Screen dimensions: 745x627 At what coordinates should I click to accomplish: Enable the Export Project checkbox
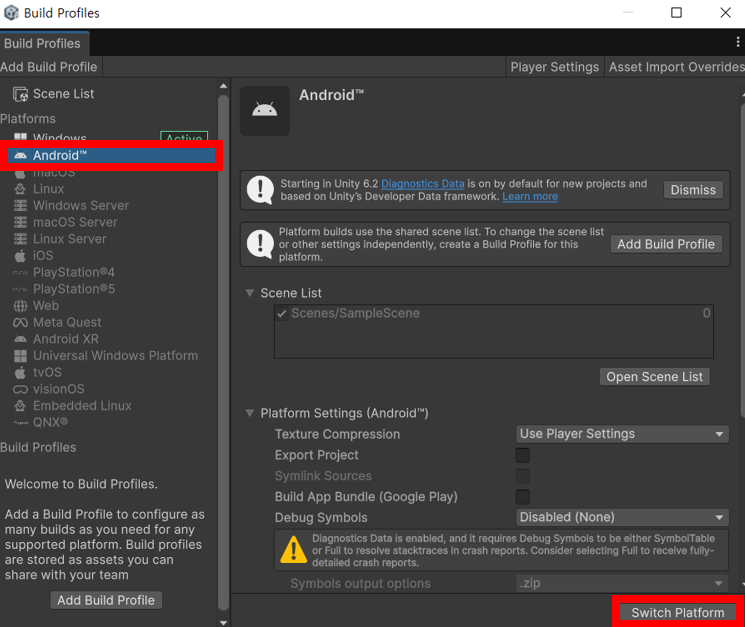pyautogui.click(x=523, y=455)
